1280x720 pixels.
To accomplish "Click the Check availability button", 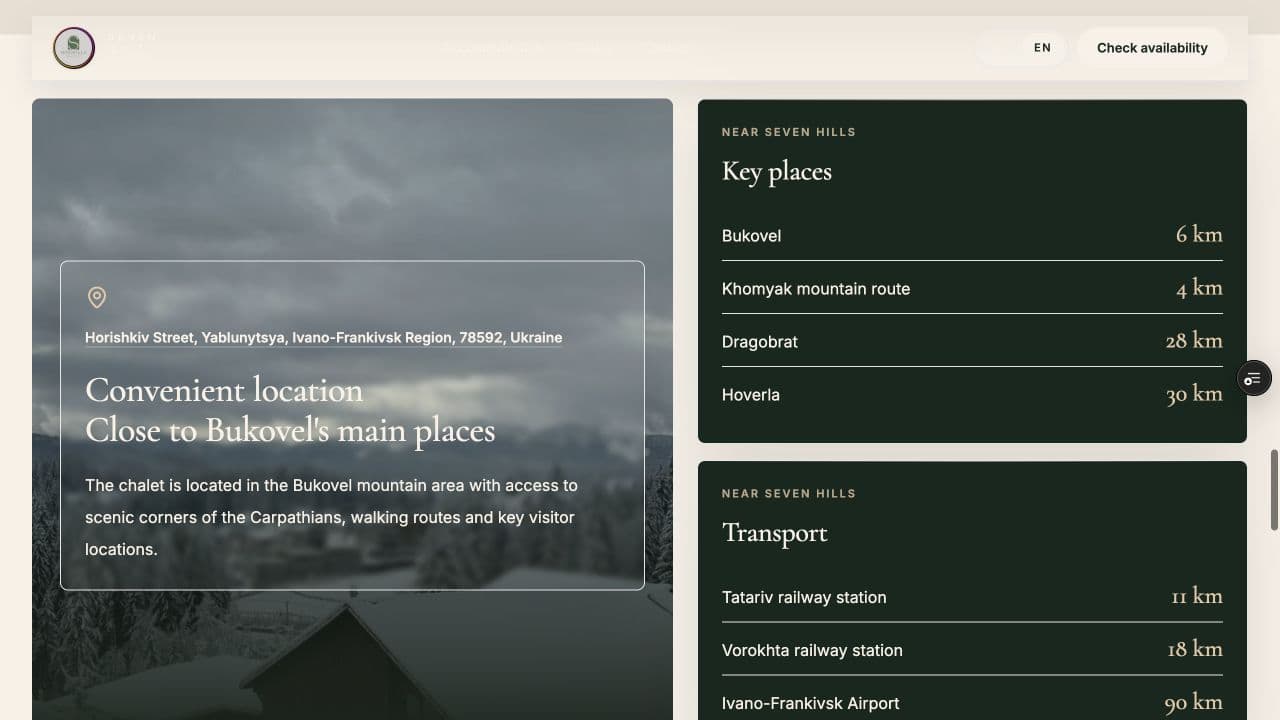I will point(1152,48).
